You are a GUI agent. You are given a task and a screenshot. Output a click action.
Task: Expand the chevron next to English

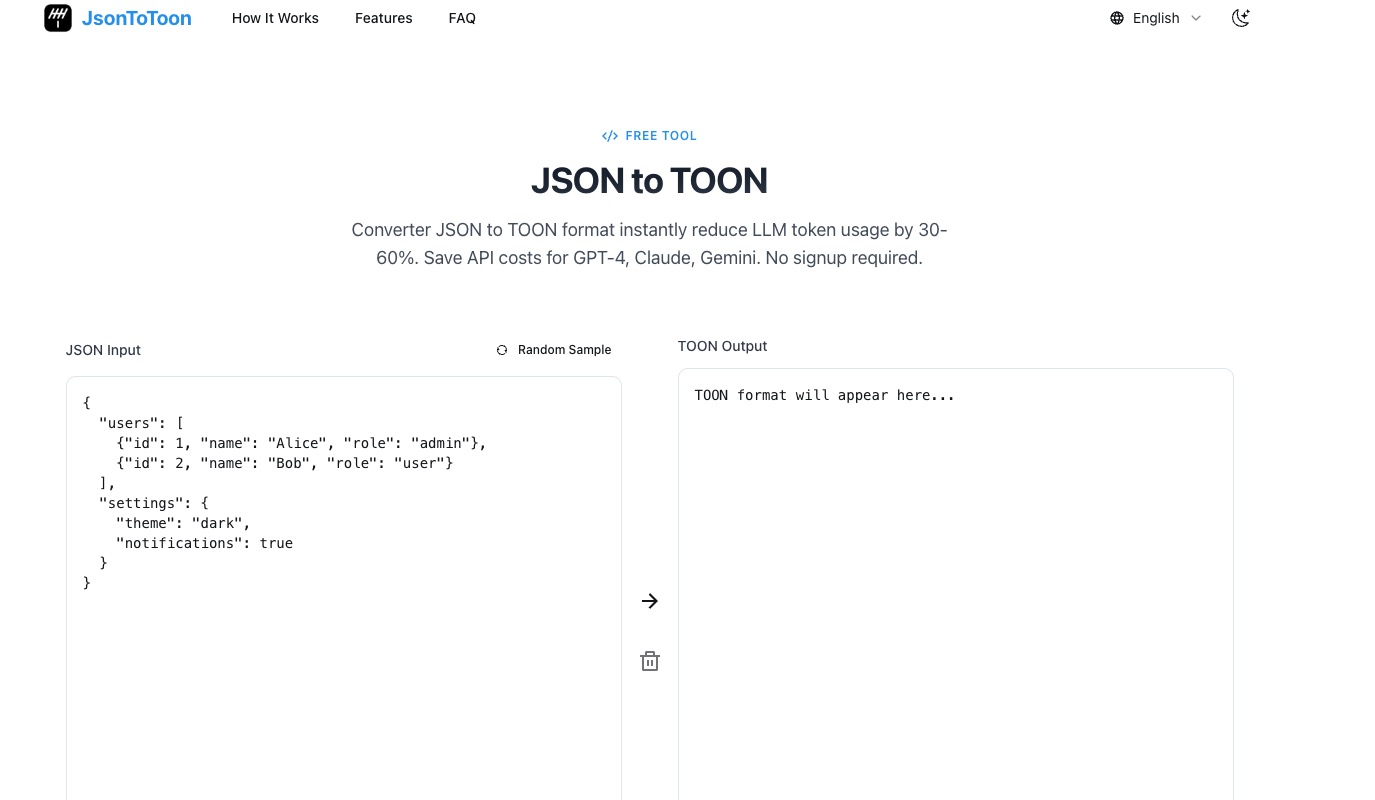tap(1196, 18)
